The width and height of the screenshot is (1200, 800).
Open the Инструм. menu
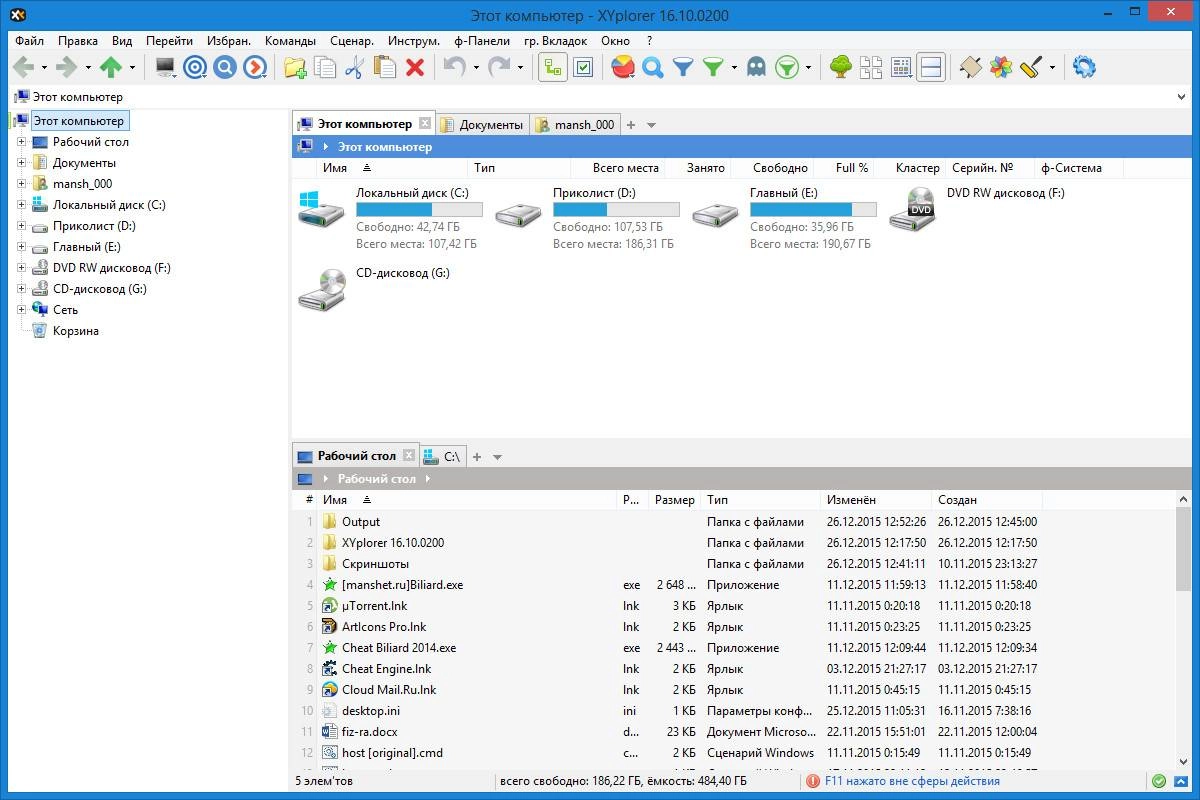414,41
